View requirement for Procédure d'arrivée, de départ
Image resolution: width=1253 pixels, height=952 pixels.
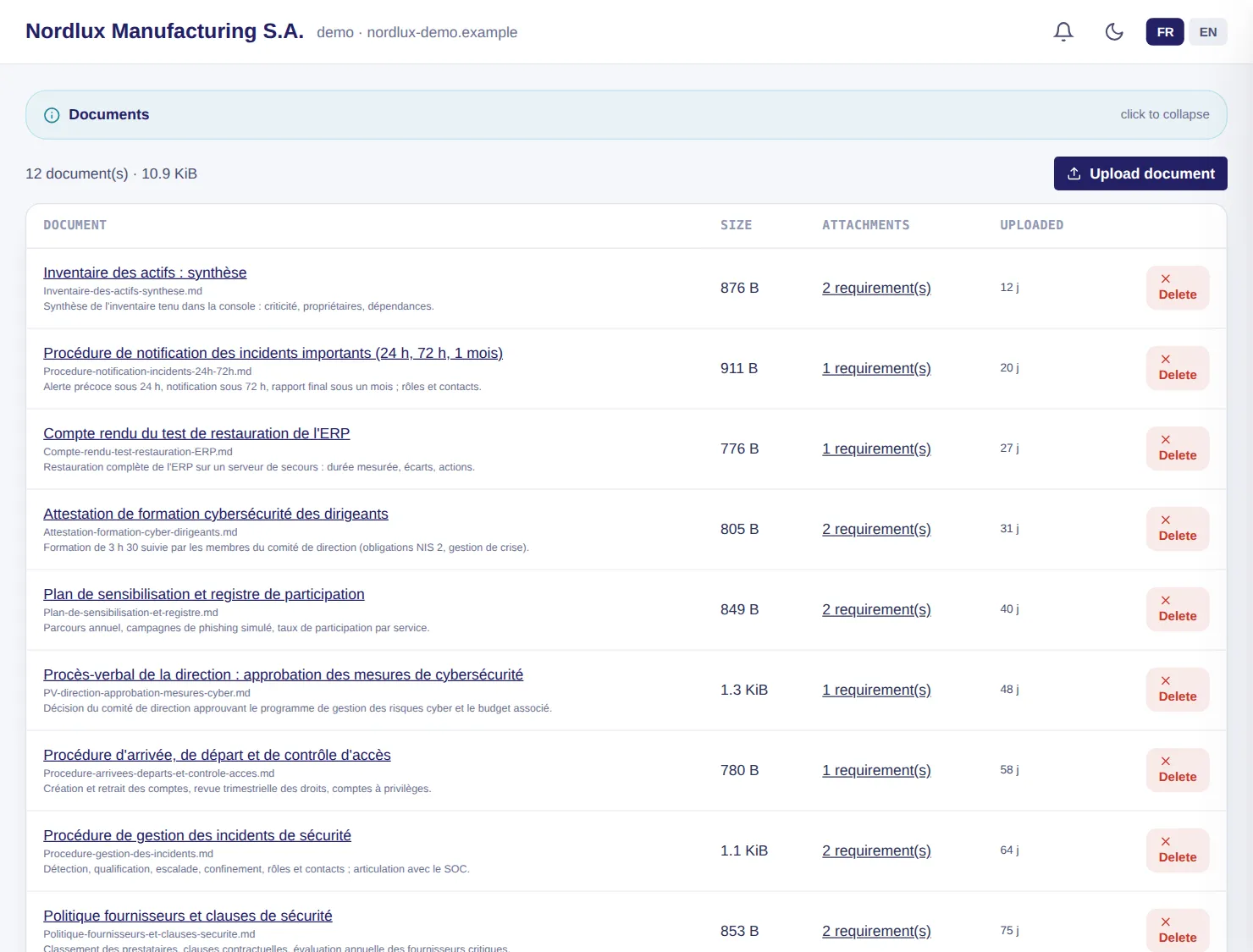[876, 770]
